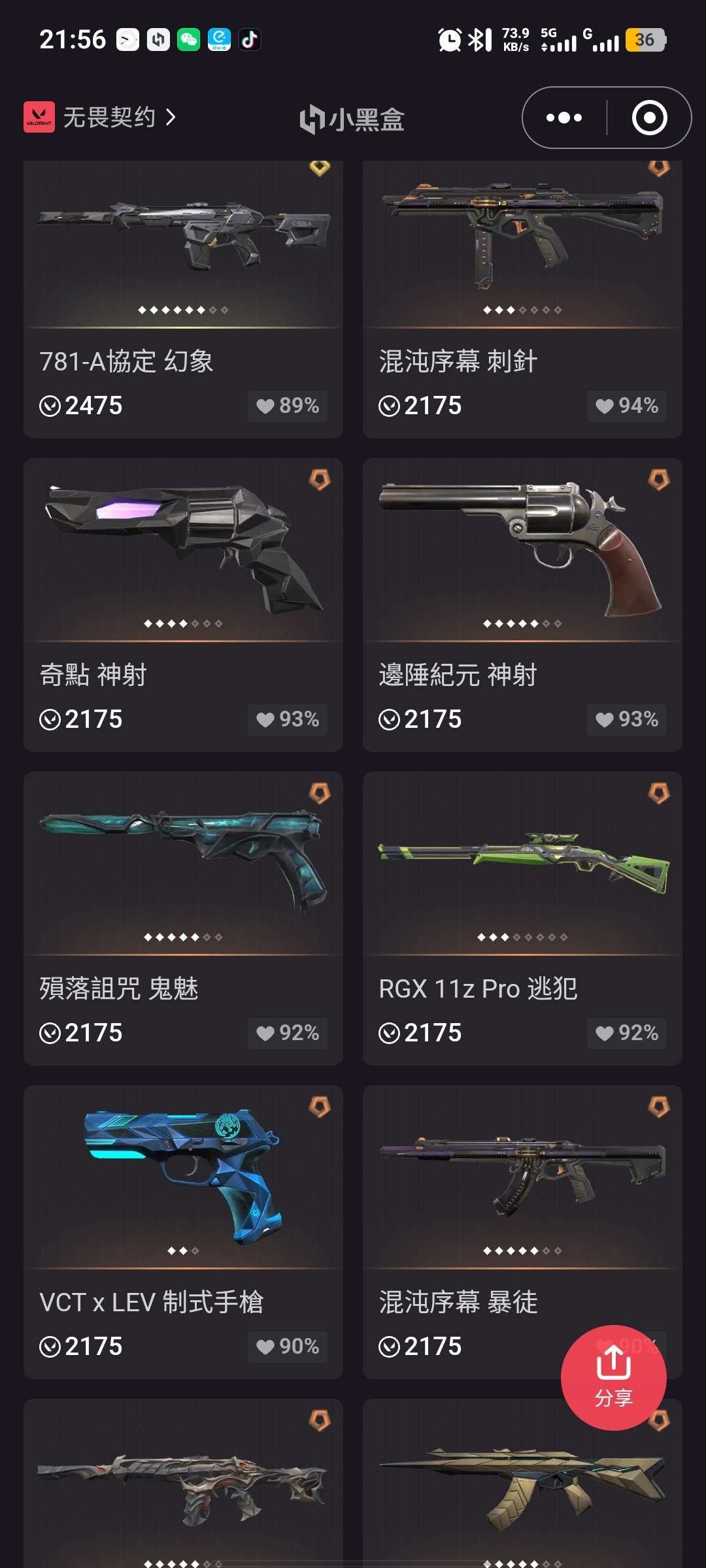Expand the 无畏契约 game selector chevron

pyautogui.click(x=171, y=118)
